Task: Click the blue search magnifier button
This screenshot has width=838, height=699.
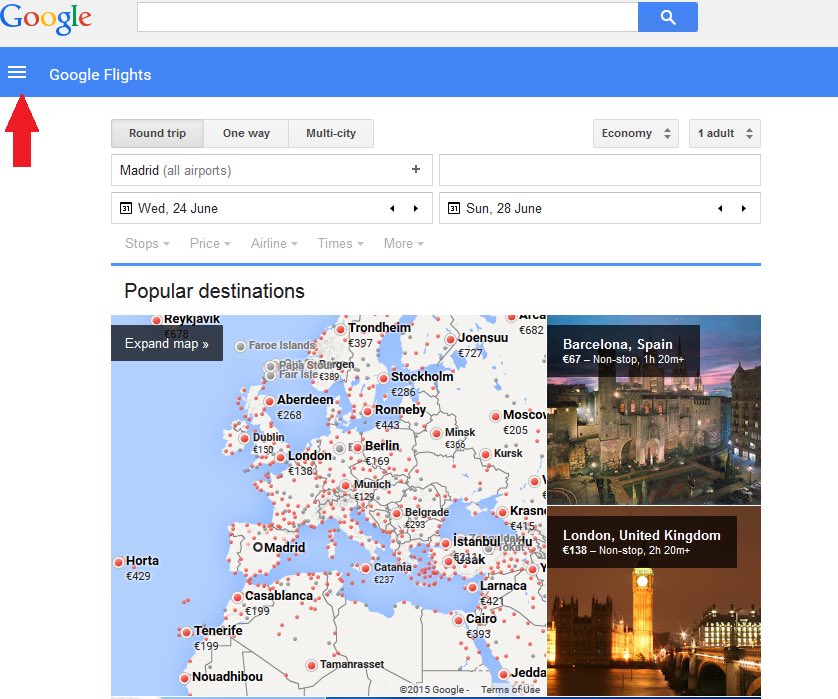Action: click(668, 17)
